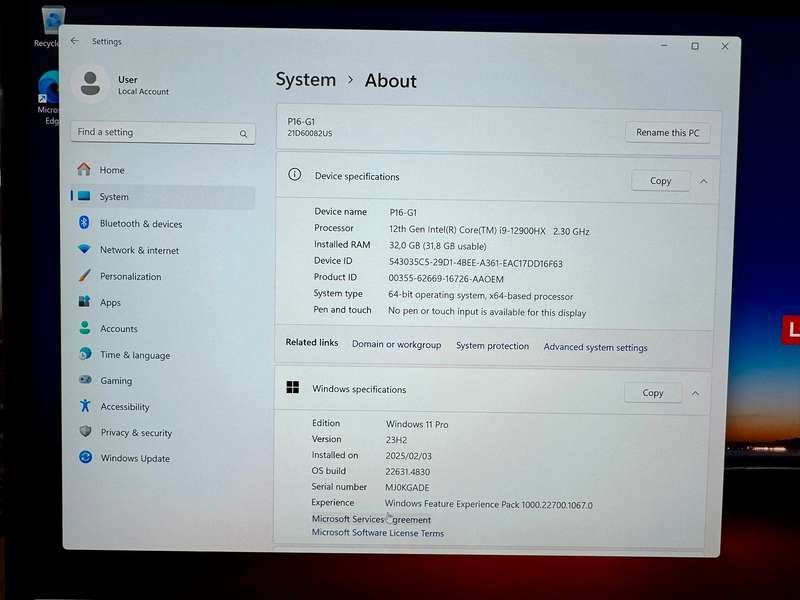Open Time & language settings
The height and width of the screenshot is (600, 800).
pyautogui.click(x=163, y=355)
